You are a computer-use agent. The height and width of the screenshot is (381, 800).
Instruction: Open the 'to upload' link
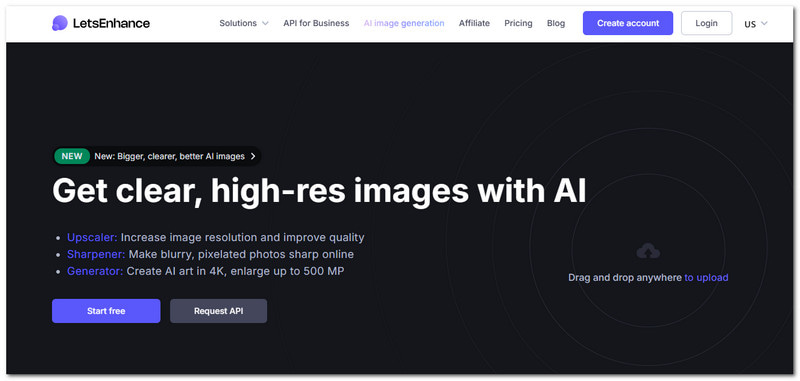706,277
